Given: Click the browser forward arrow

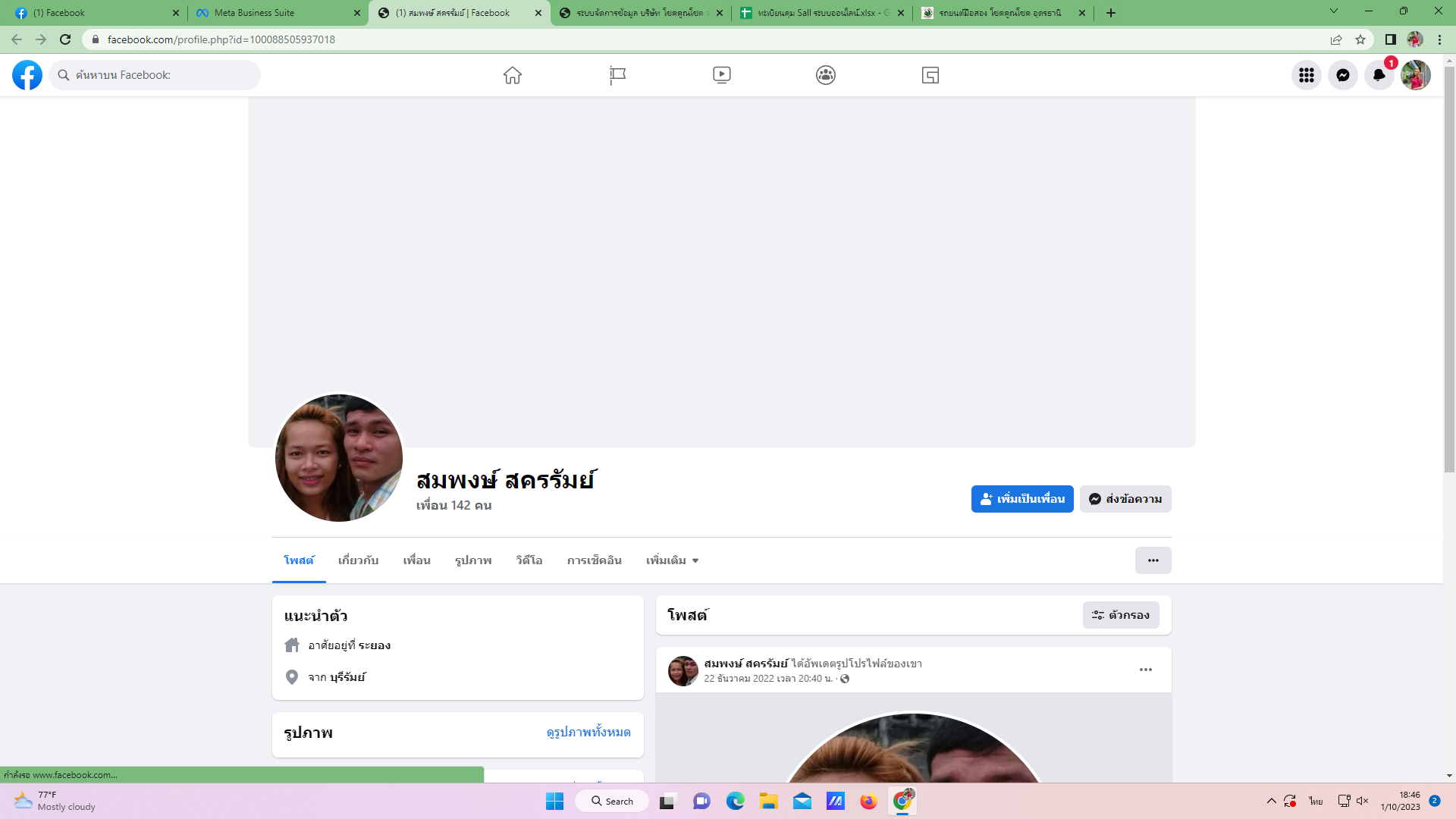Looking at the screenshot, I should tap(41, 39).
